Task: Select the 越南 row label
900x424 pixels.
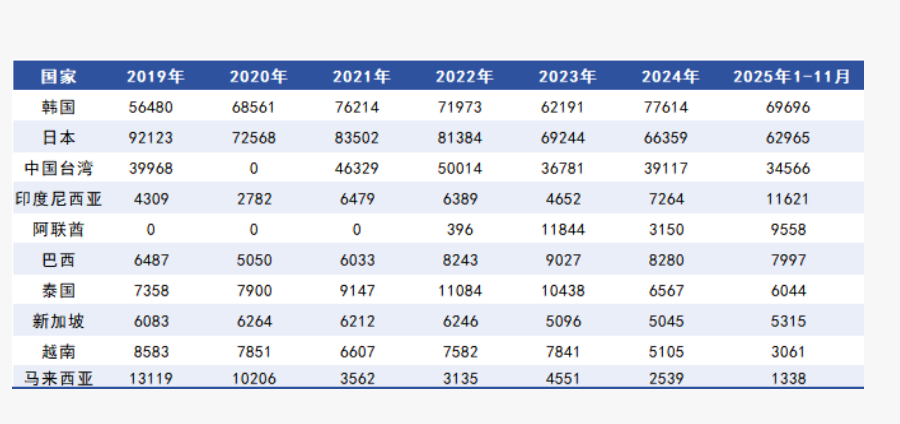Action: click(58, 351)
